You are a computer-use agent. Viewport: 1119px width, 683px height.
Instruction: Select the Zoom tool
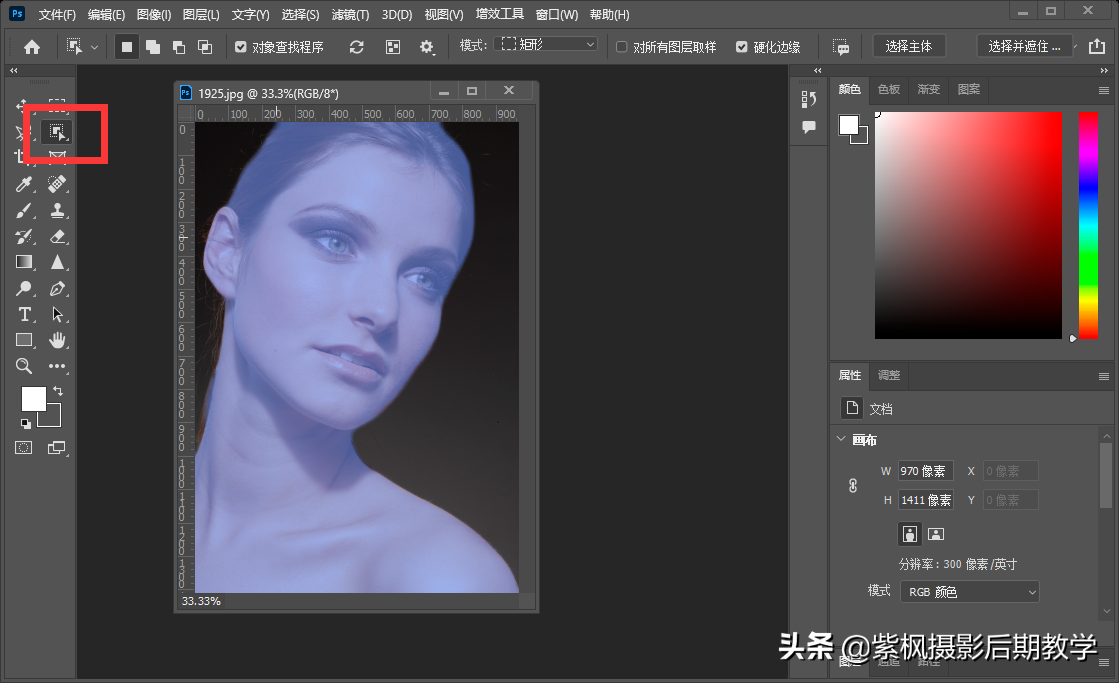(x=24, y=366)
